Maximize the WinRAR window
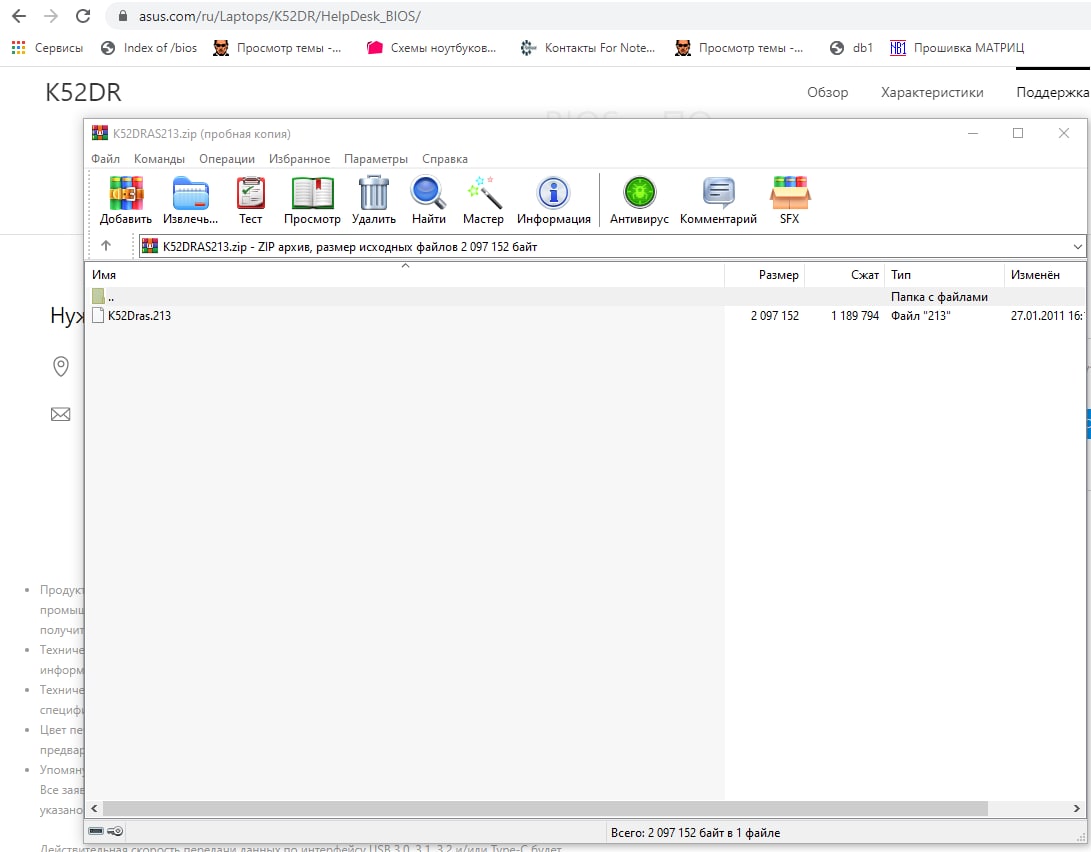Screen dimensions: 1091x852 (1018, 133)
